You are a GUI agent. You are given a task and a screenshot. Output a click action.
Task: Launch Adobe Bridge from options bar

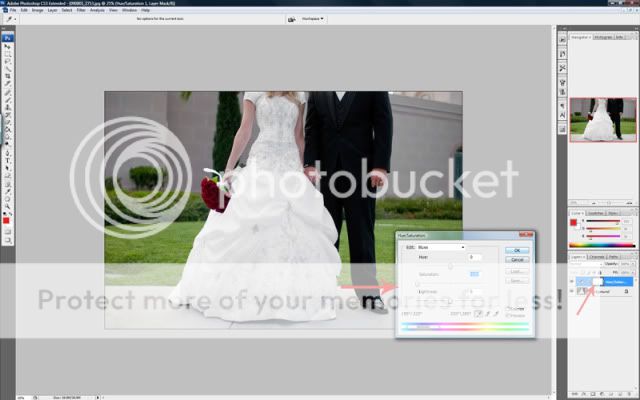291,19
